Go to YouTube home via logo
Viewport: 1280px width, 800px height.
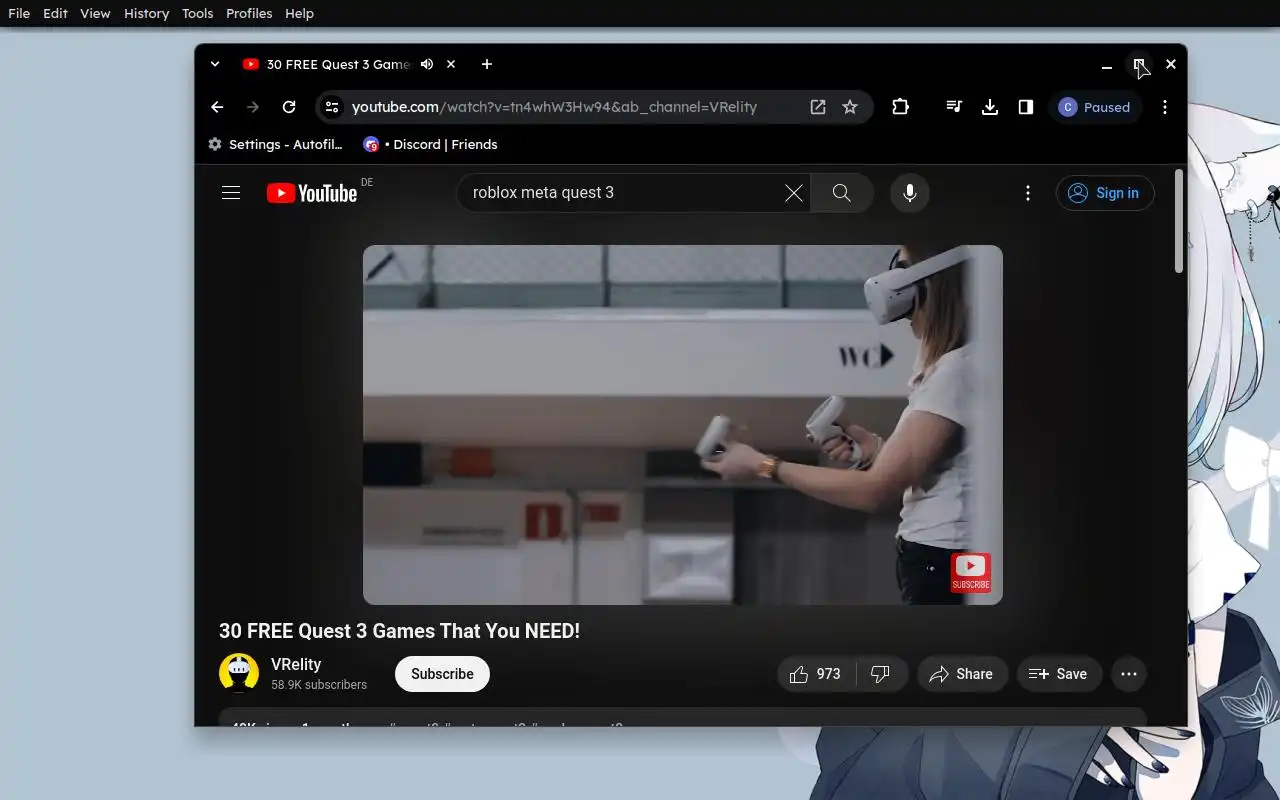(312, 193)
